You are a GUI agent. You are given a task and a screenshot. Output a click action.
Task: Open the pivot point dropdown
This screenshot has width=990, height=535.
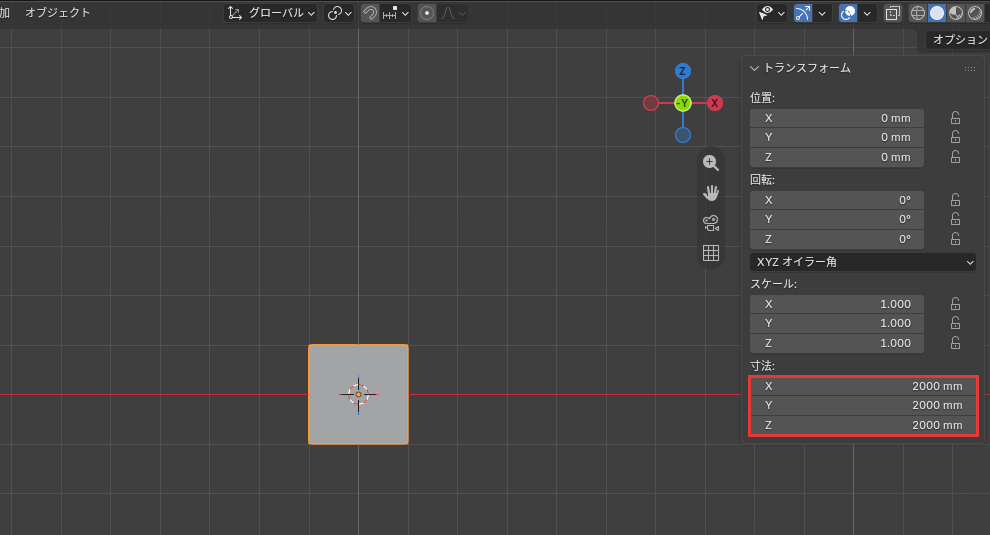339,13
